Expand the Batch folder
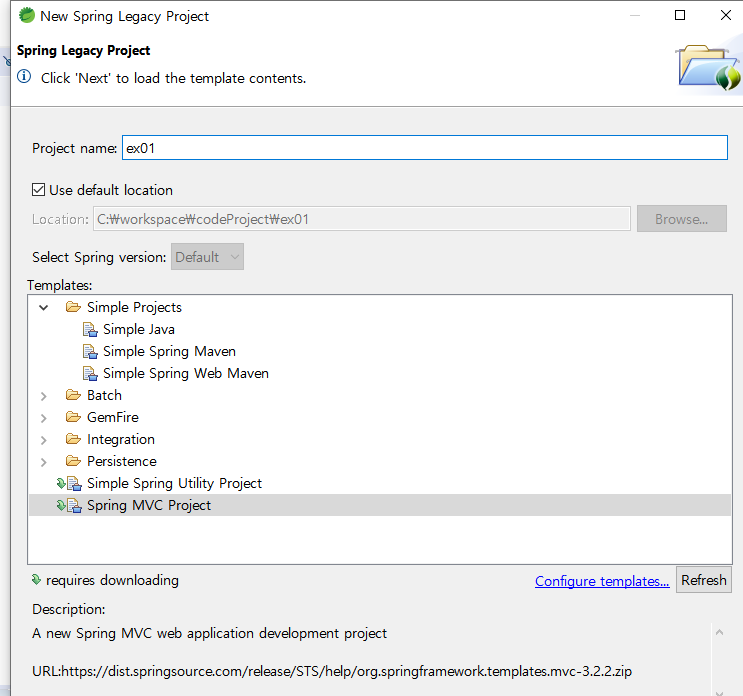743x696 pixels. [44, 396]
